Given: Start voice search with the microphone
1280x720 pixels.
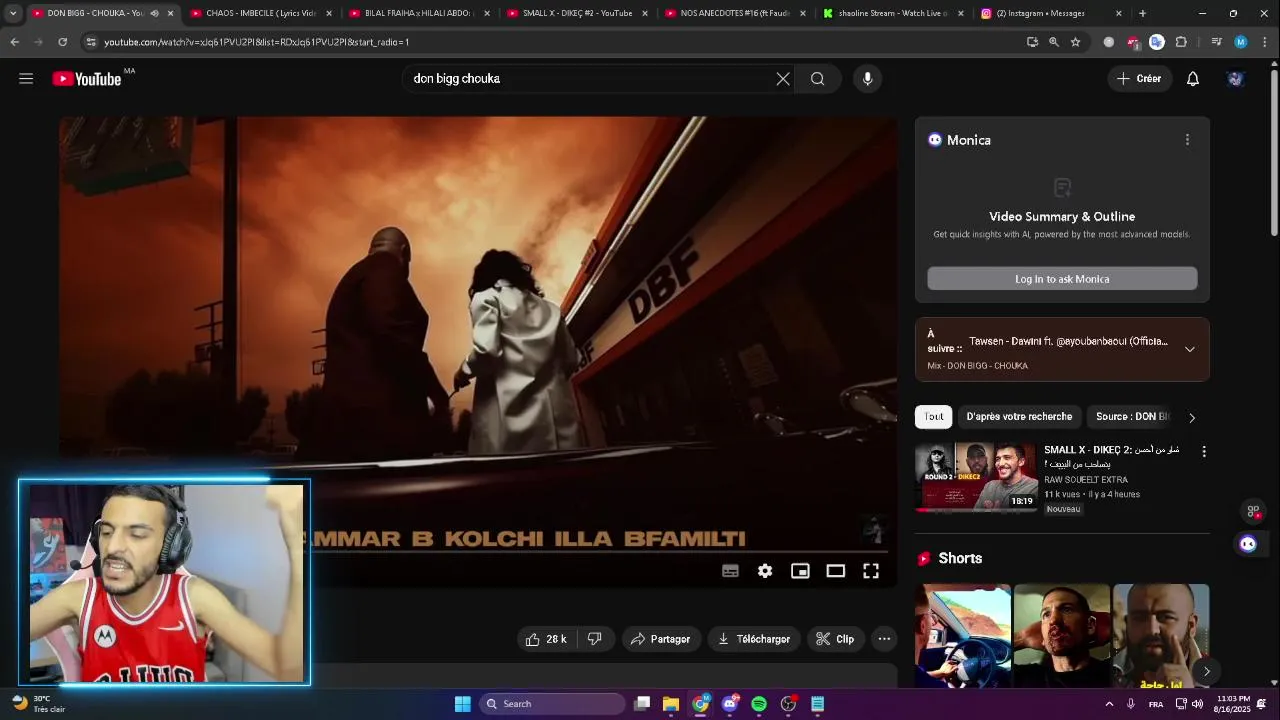Looking at the screenshot, I should 867,79.
